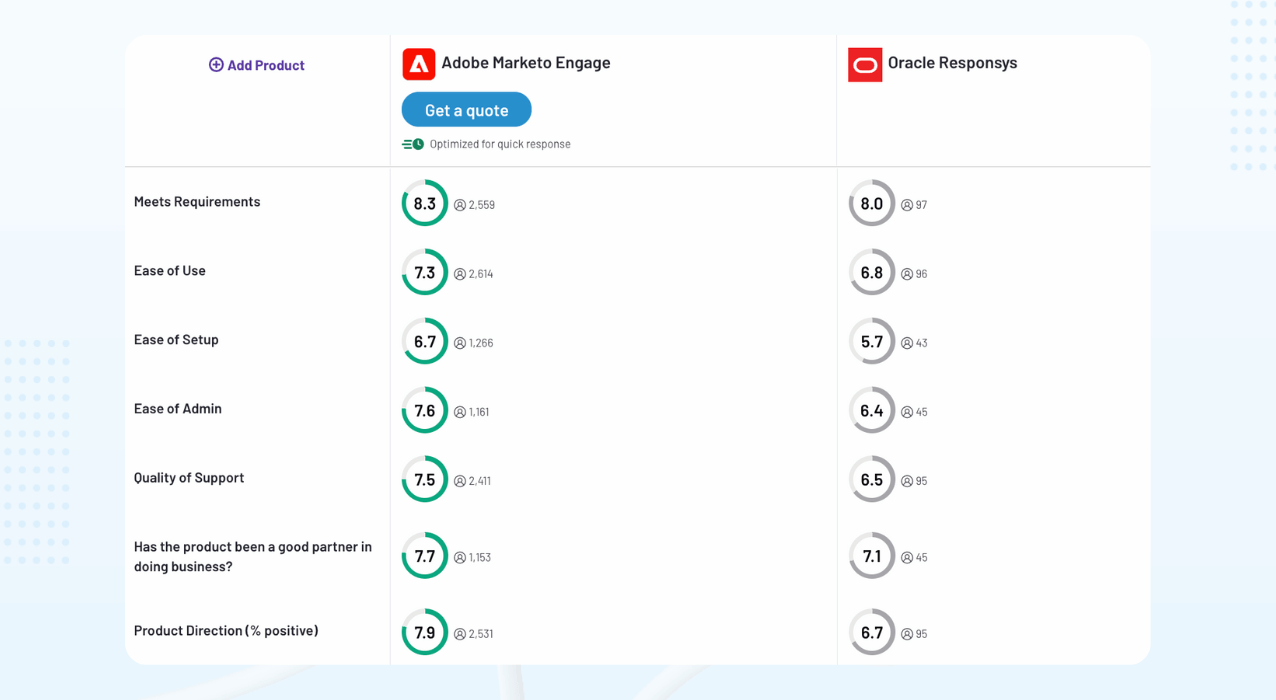Viewport: 1276px width, 700px height.
Task: Click Oracle's 8.0 Meets Requirements score ring
Action: tap(872, 203)
